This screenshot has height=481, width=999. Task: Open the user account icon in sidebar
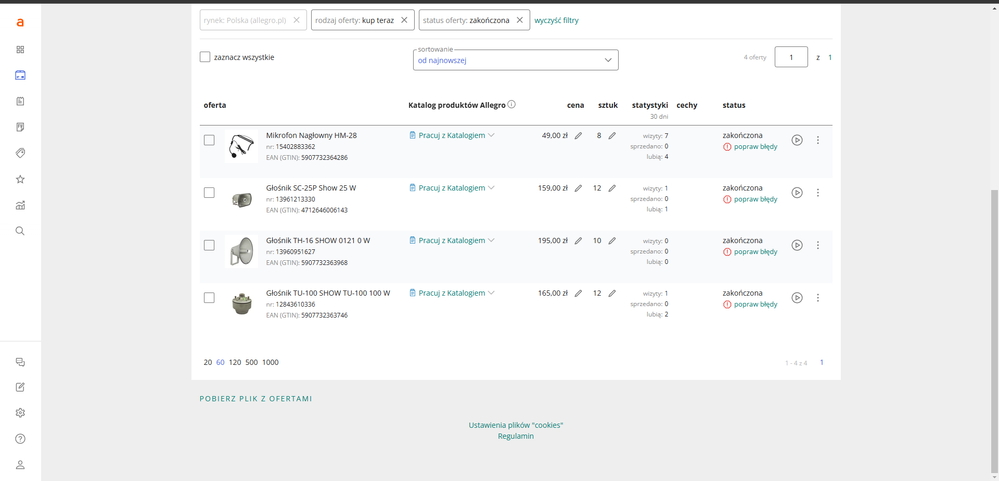pos(20,465)
